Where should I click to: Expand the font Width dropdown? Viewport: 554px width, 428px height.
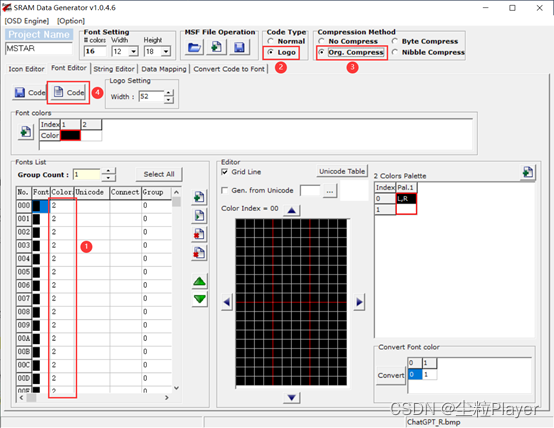[134, 52]
